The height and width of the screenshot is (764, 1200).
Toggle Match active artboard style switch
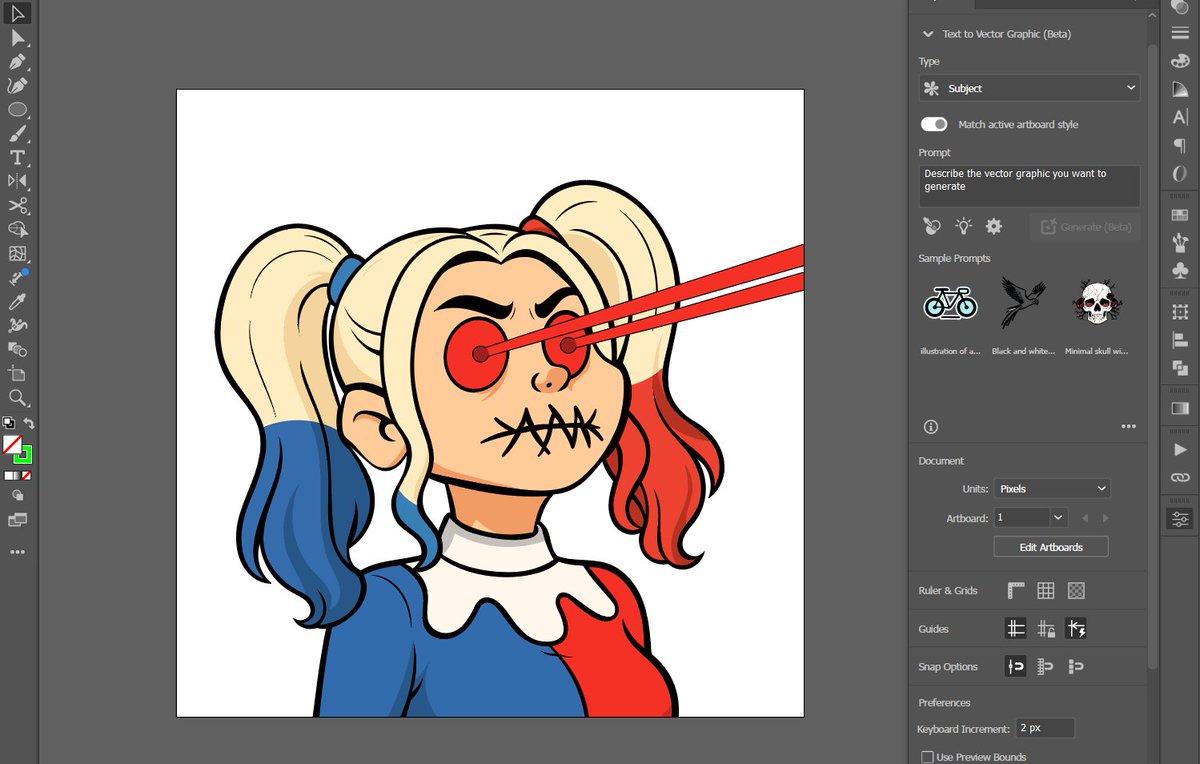pos(934,124)
